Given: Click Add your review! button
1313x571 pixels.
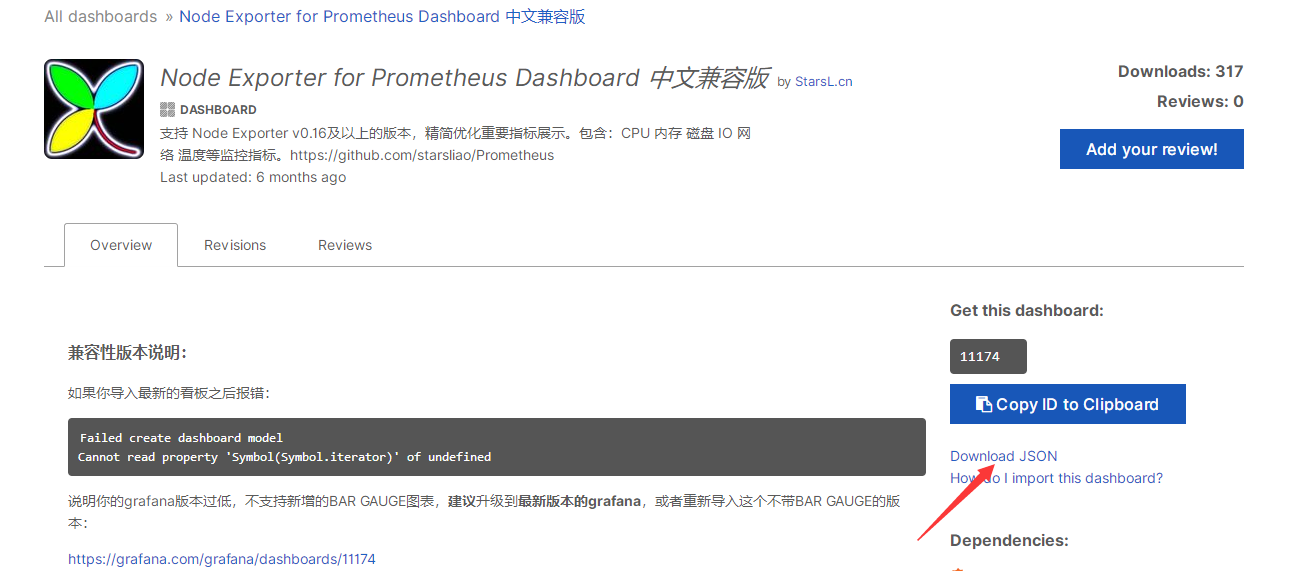Looking at the screenshot, I should [1152, 149].
